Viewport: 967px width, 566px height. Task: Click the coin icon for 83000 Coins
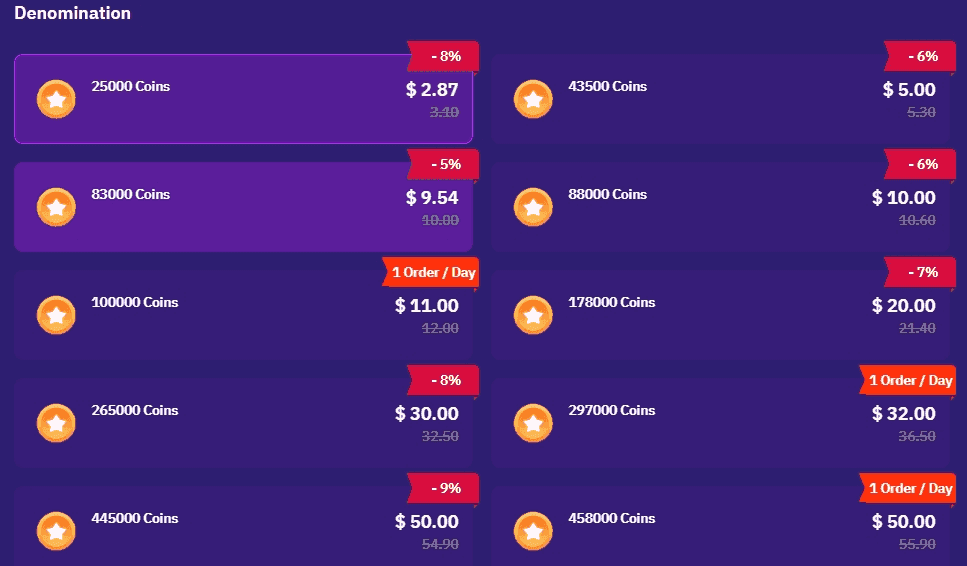[x=56, y=208]
